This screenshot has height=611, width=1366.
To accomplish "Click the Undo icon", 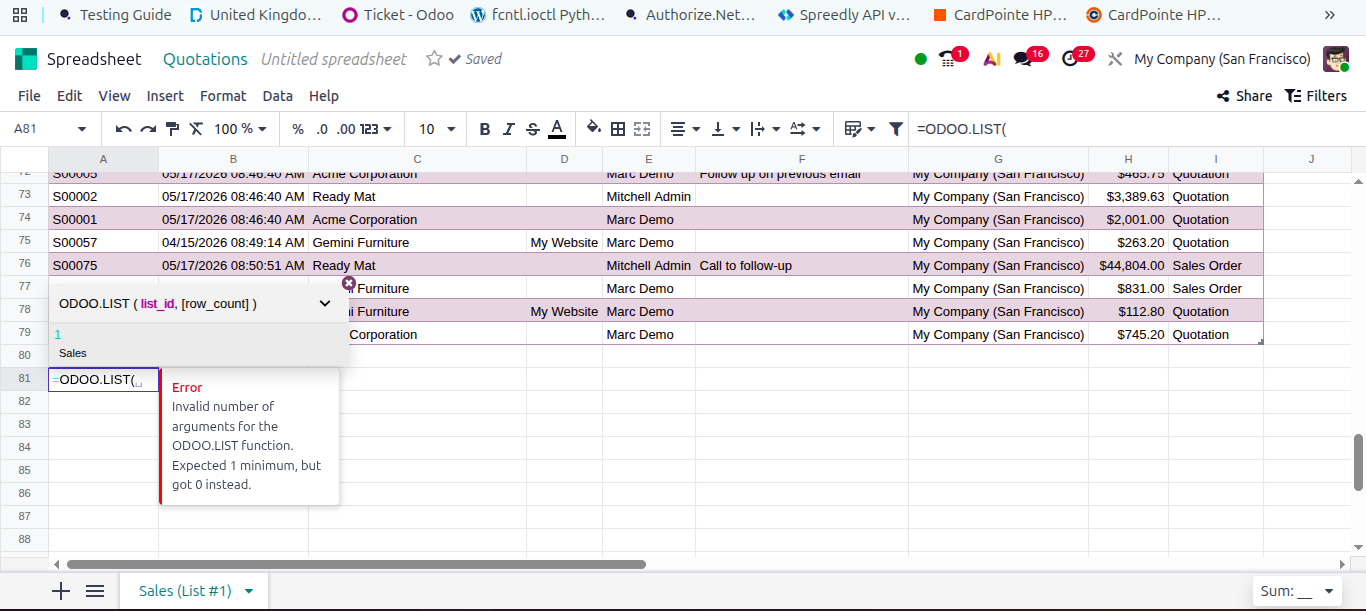I will click(x=124, y=129).
